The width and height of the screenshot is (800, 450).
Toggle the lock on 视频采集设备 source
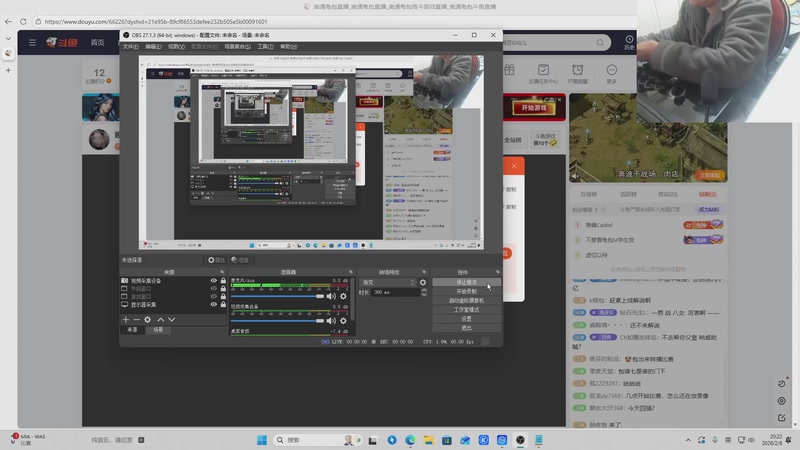tap(223, 281)
